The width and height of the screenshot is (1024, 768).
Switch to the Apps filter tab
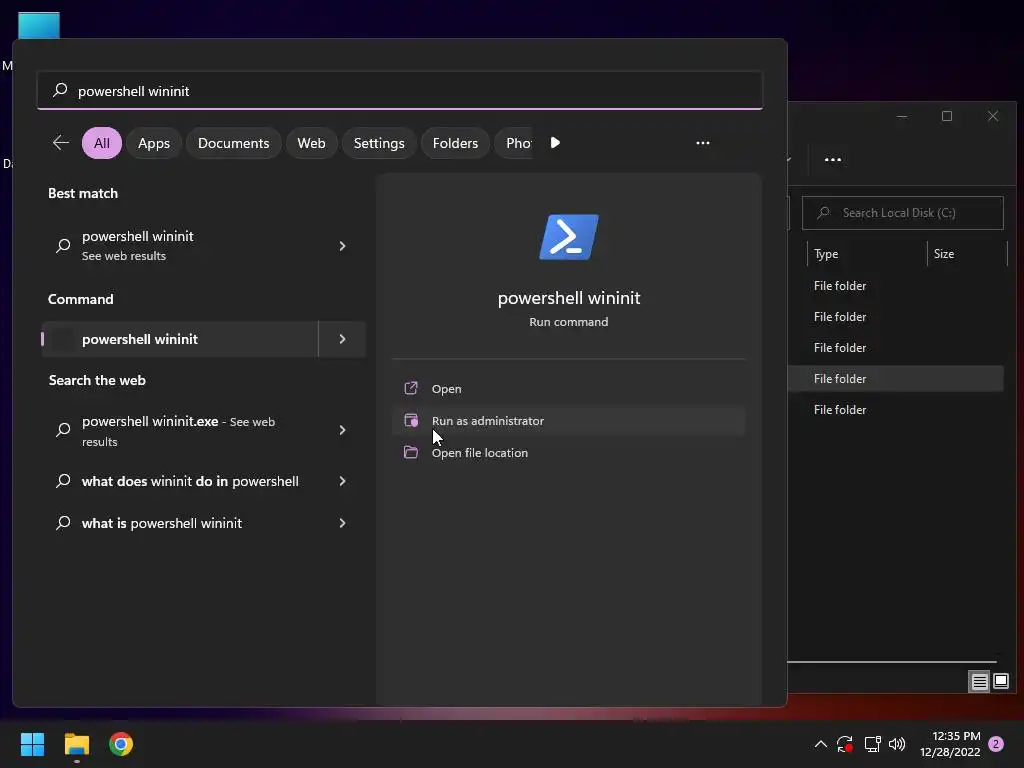154,143
